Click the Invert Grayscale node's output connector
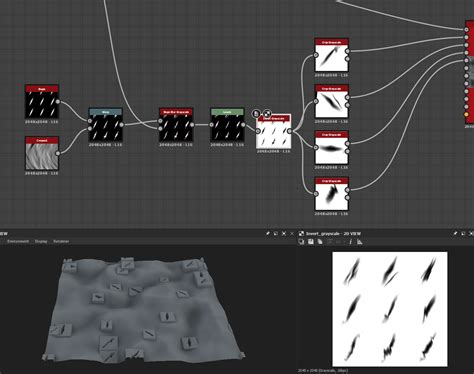The image size is (474, 374). tap(289, 131)
